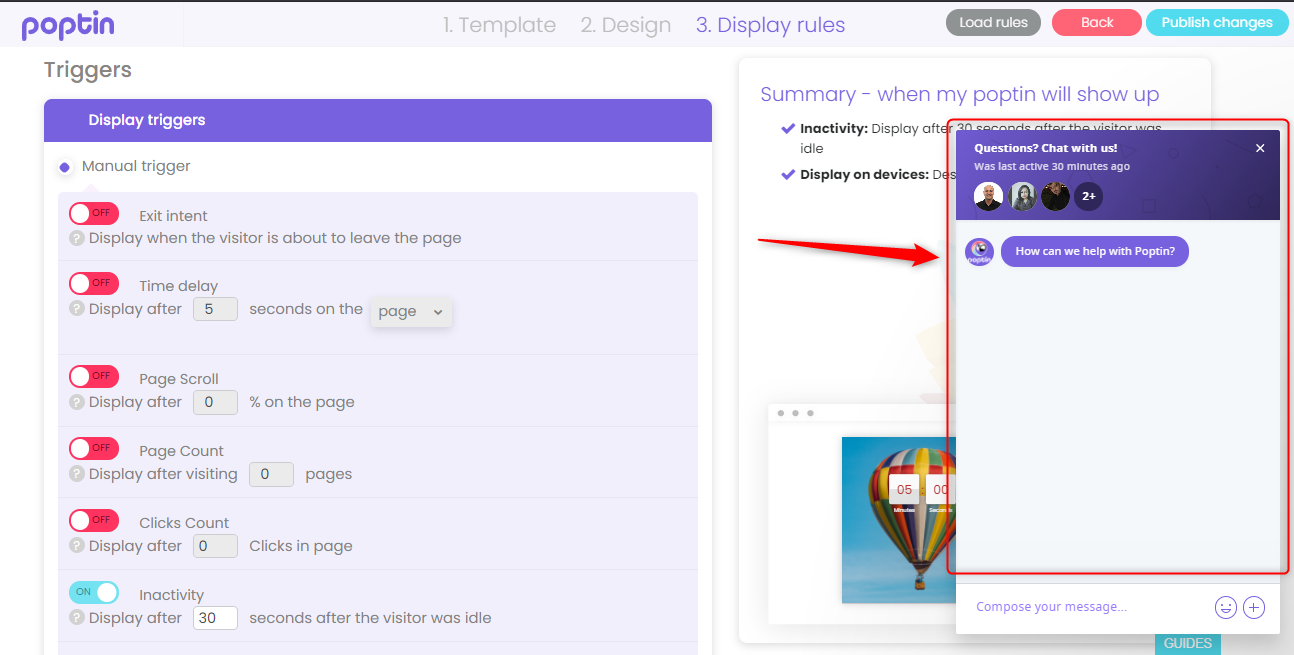Toggle the Clicks Count switch
The height and width of the screenshot is (655, 1294).
94,520
